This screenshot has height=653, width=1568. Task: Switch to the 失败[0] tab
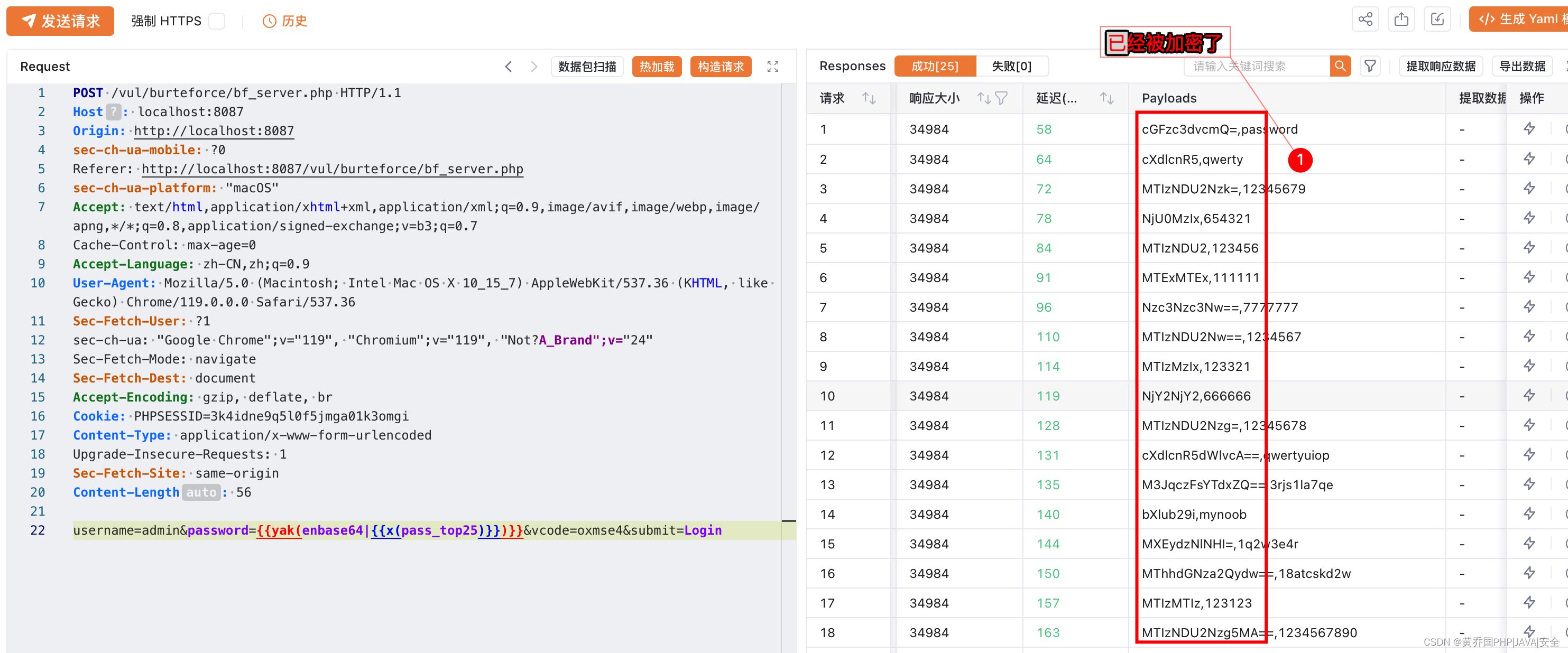pos(1012,66)
